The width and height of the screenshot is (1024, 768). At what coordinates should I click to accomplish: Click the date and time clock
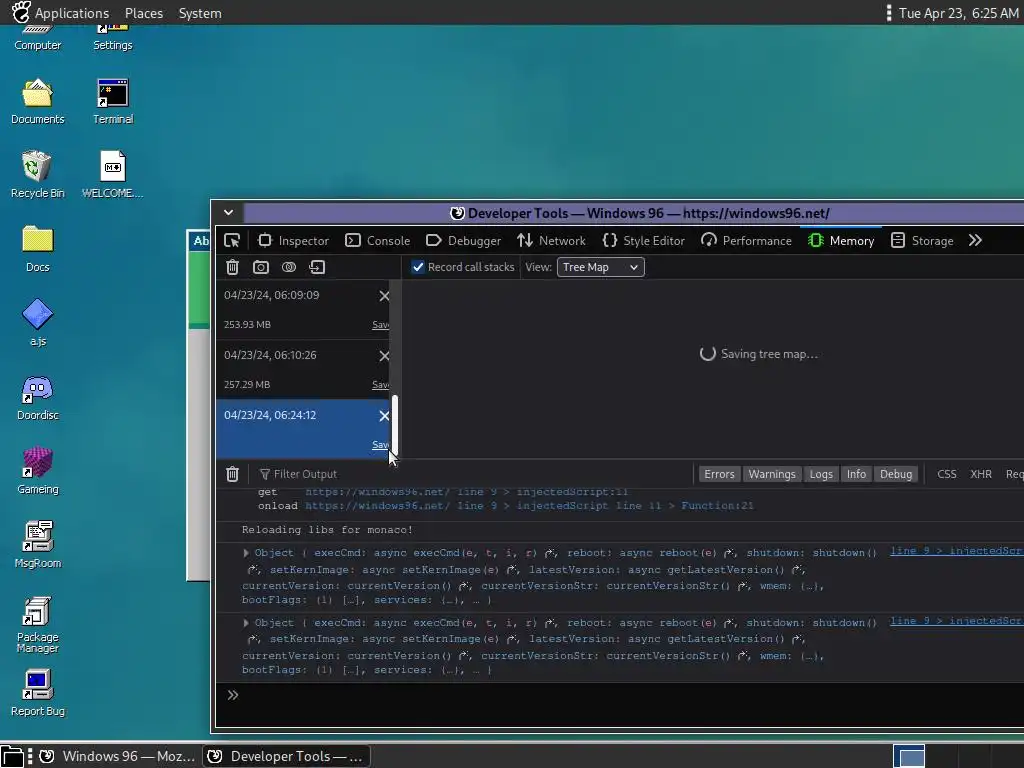[958, 13]
